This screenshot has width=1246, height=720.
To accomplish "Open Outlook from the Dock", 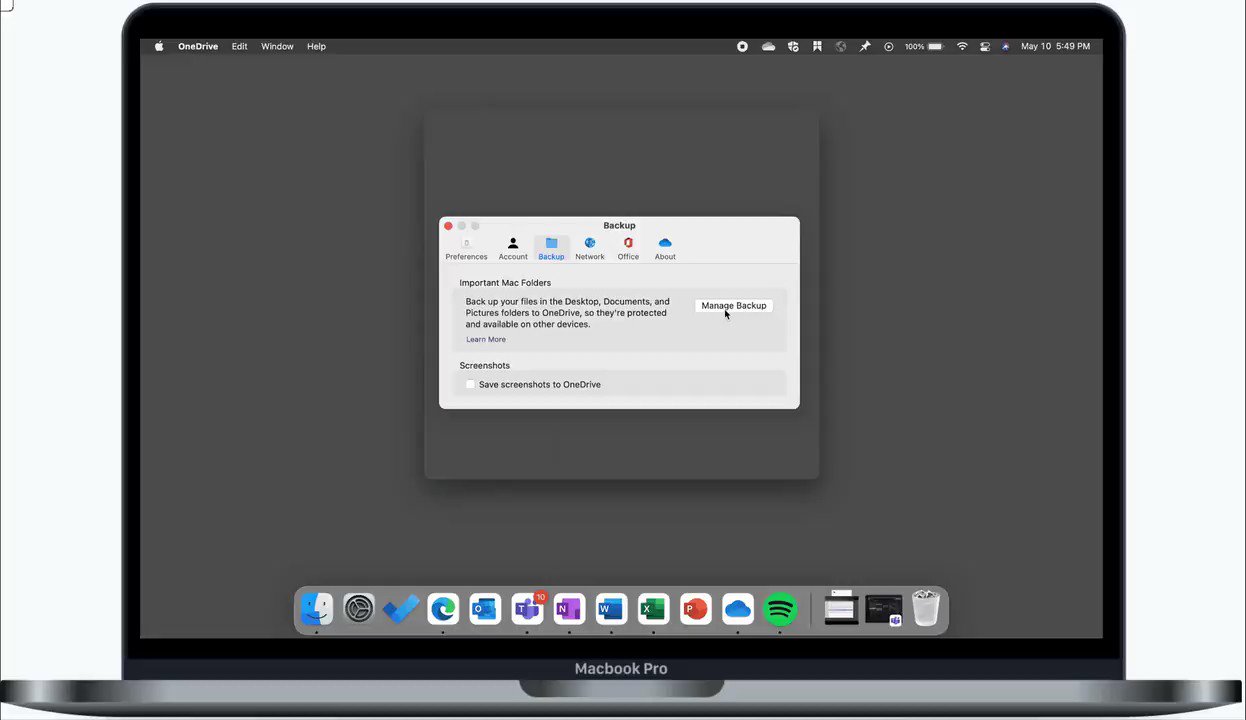I will coord(485,608).
